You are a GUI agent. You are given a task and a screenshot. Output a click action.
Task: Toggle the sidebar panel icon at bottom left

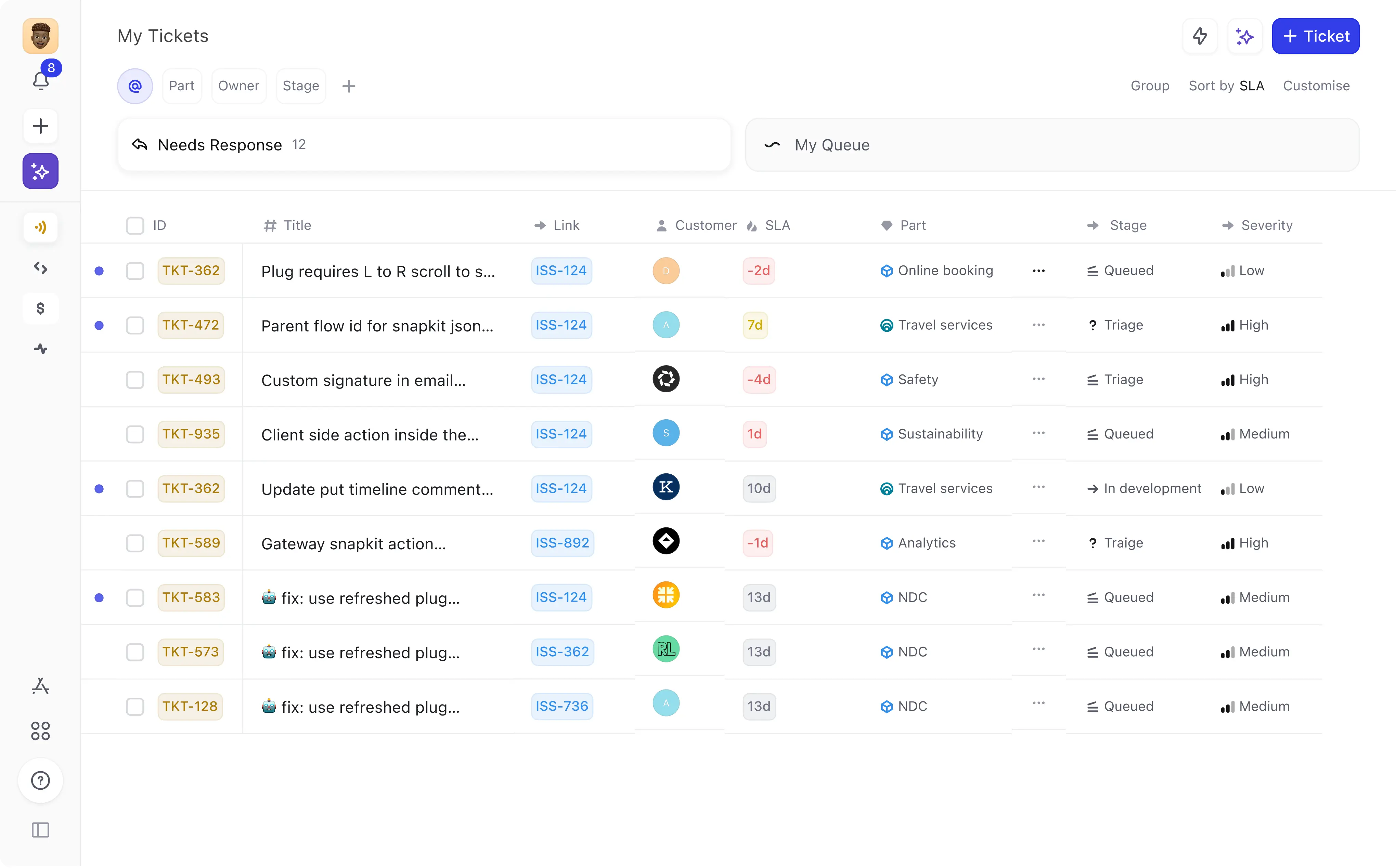[40, 830]
